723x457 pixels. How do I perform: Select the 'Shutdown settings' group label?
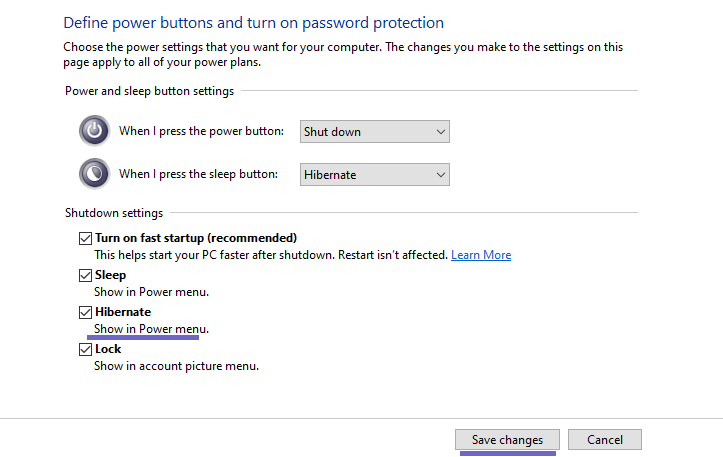coord(113,213)
